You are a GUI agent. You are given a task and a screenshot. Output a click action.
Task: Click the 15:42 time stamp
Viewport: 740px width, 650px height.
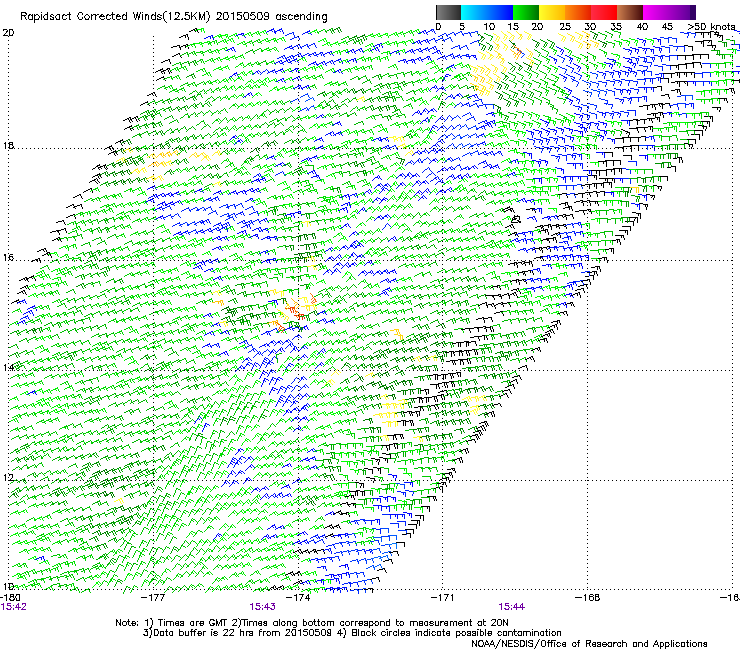click(14, 607)
